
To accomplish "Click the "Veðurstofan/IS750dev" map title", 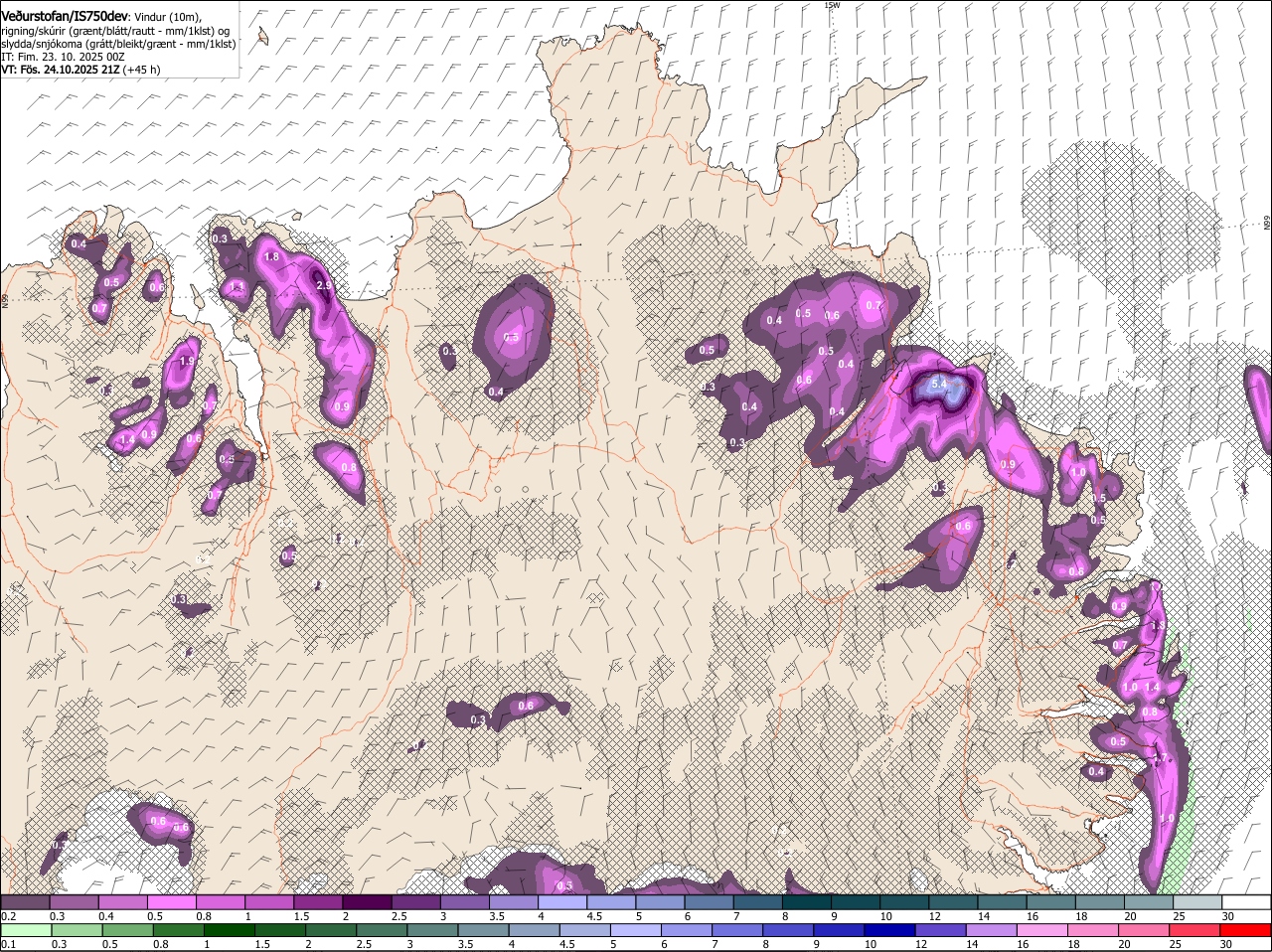I will [x=64, y=17].
